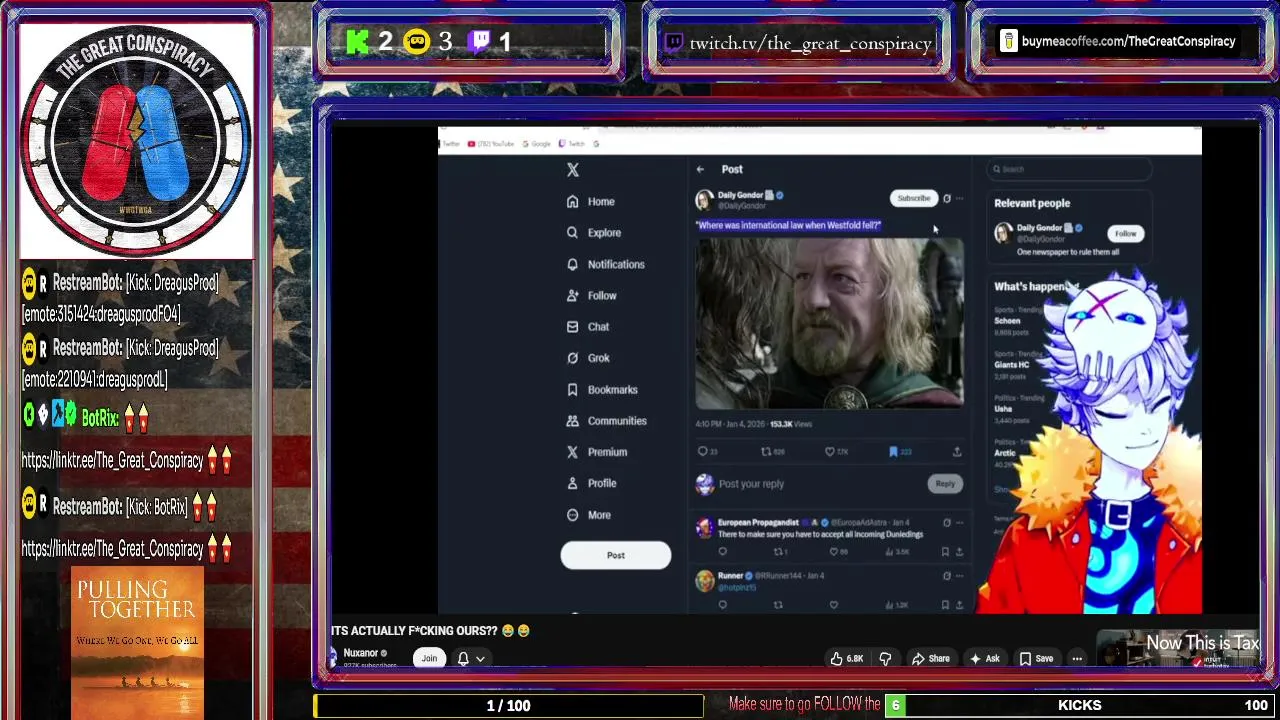Open the Home page in X sidebar

point(590,202)
